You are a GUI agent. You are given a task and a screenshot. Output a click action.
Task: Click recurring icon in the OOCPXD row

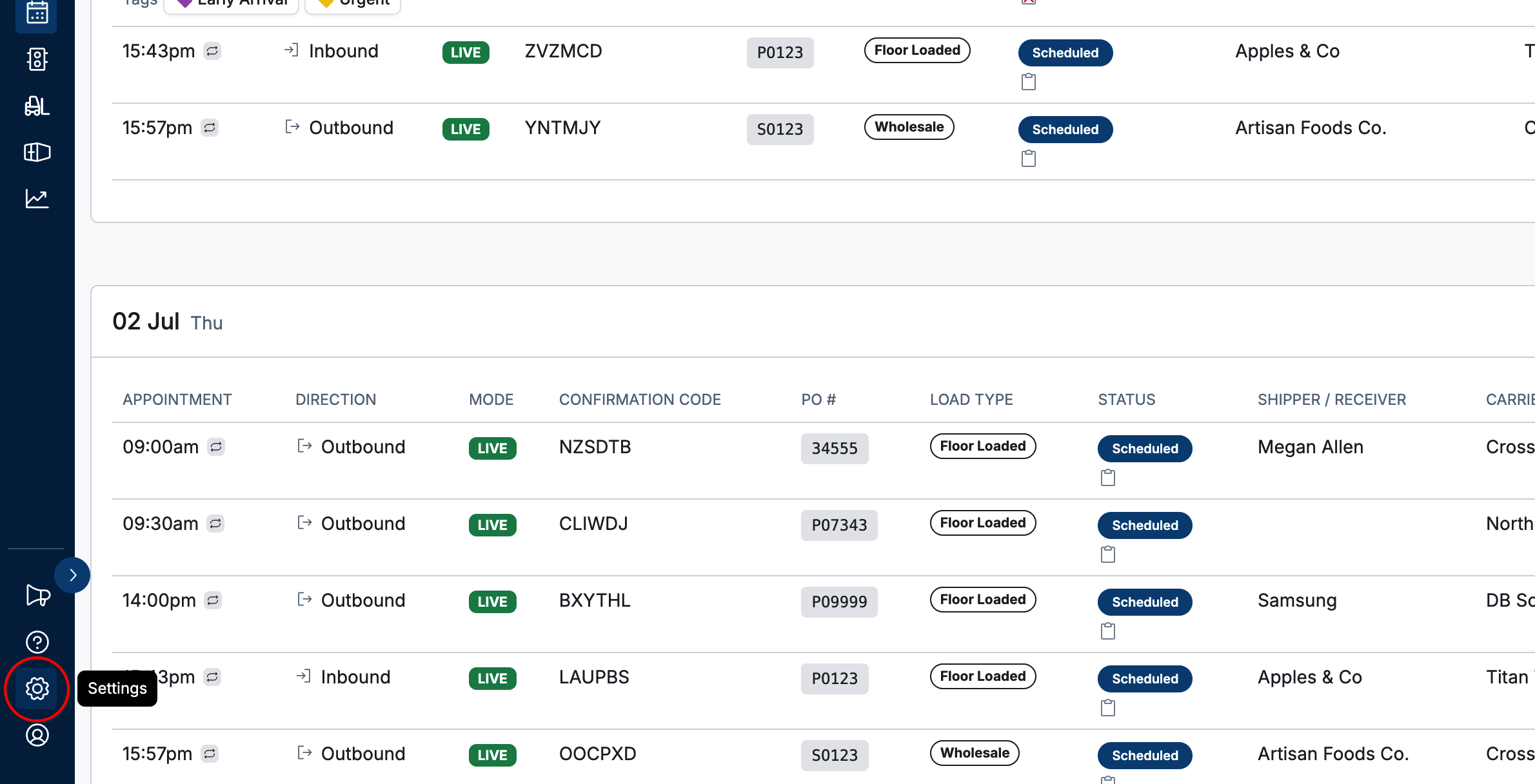coord(210,753)
